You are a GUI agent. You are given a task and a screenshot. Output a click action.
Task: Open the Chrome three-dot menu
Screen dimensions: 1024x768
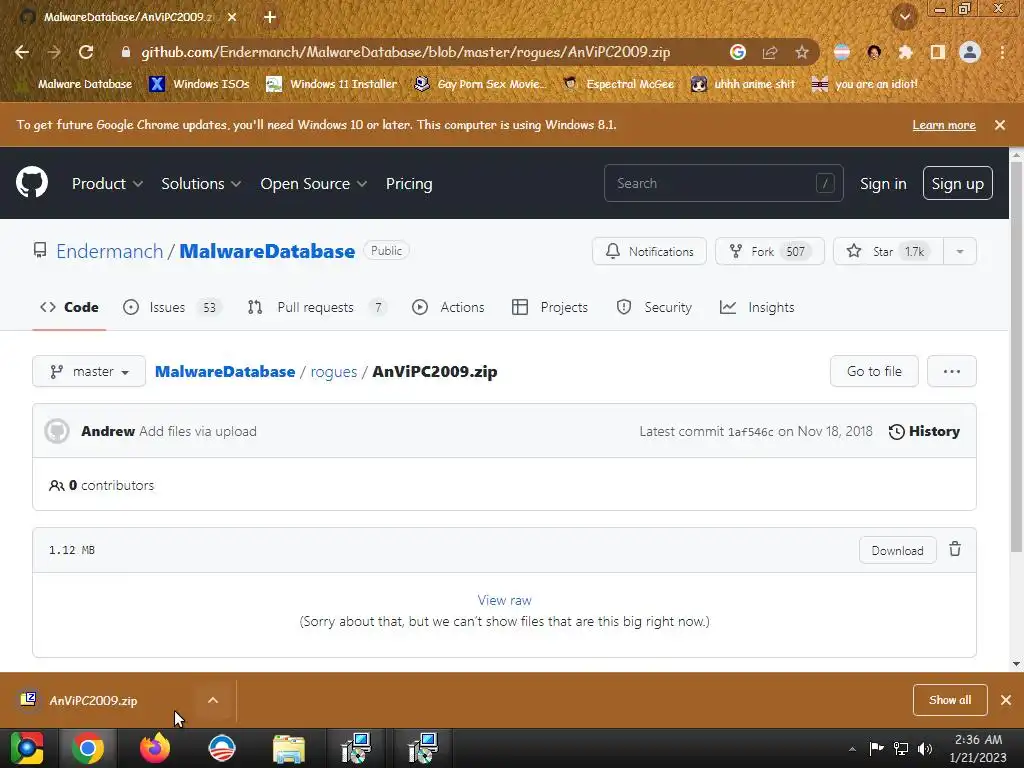point(1002,52)
